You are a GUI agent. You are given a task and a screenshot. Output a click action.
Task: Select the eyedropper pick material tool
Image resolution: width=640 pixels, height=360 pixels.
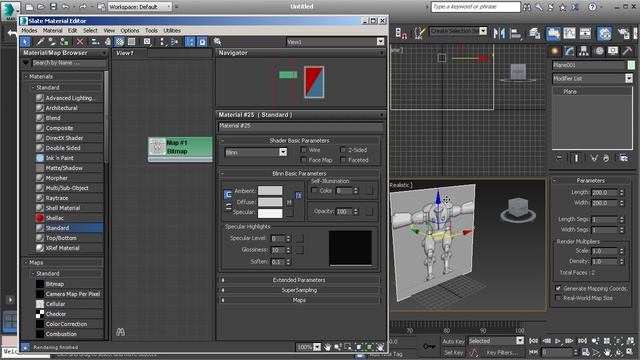(x=40, y=42)
